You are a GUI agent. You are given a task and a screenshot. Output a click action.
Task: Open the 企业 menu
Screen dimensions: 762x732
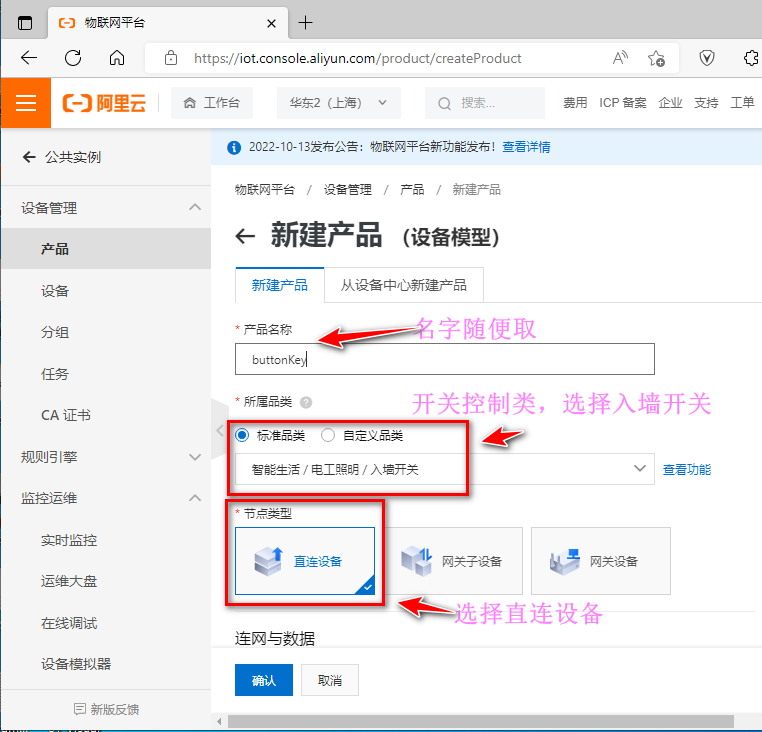coord(670,103)
